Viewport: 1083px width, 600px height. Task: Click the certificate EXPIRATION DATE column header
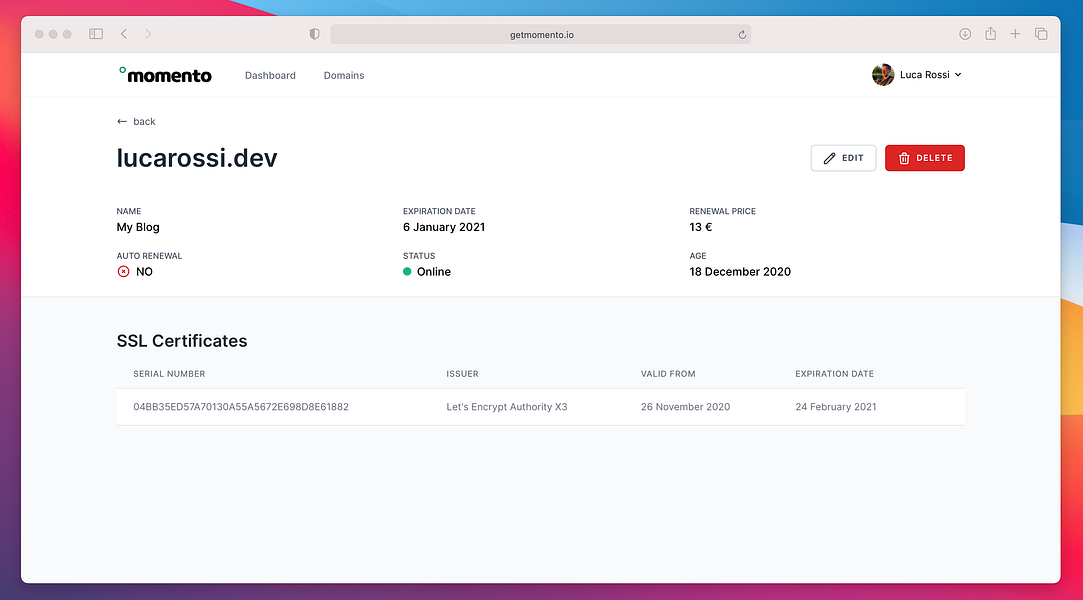[x=834, y=374]
